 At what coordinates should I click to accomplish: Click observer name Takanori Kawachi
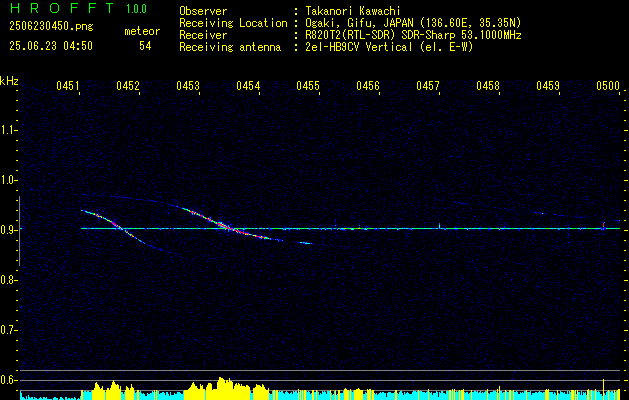pyautogui.click(x=353, y=11)
